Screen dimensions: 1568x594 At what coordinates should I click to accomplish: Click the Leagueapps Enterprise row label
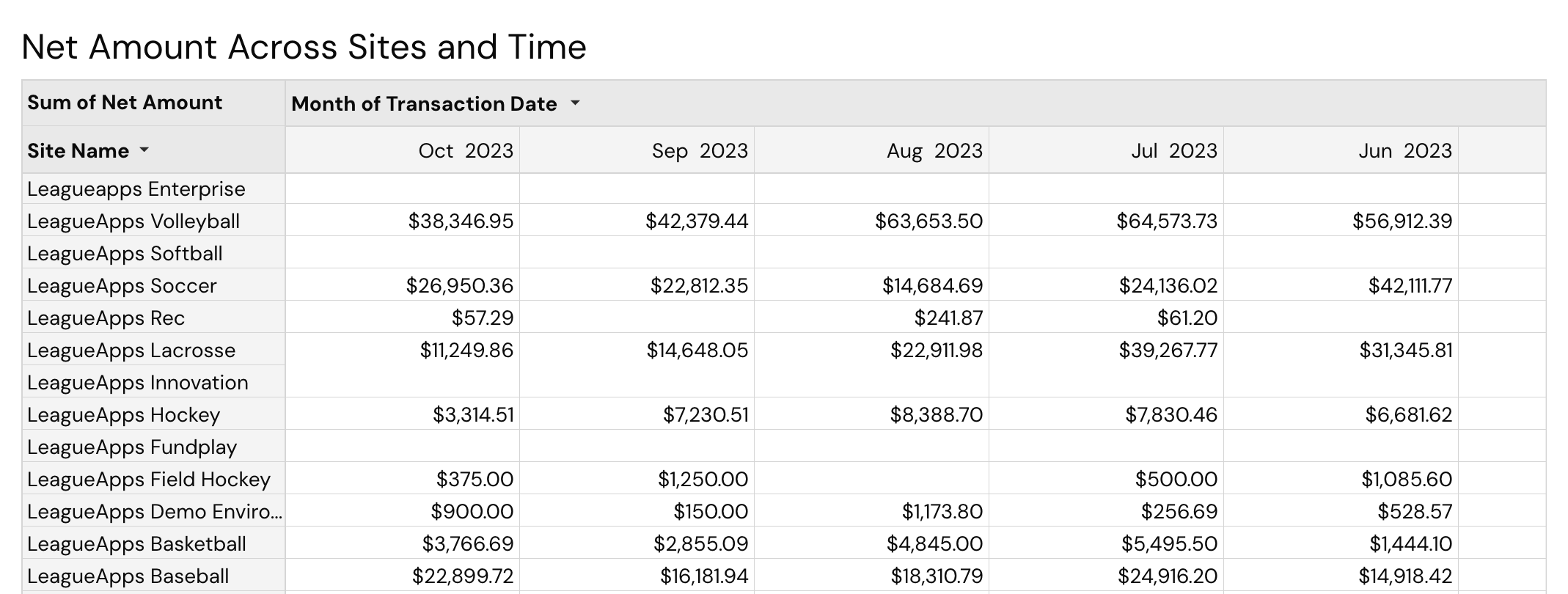click(x=135, y=188)
